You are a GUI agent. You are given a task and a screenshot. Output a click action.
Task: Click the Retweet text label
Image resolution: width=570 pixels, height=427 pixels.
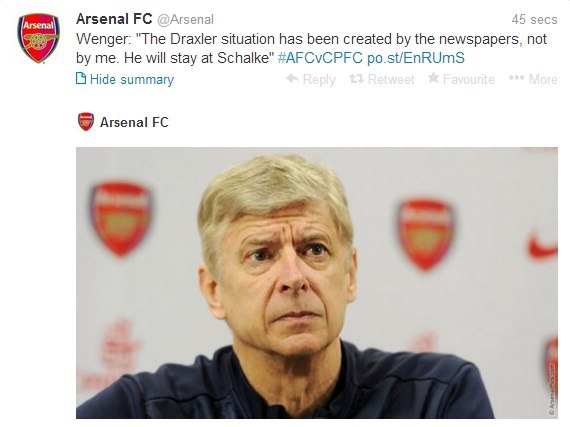(x=391, y=79)
